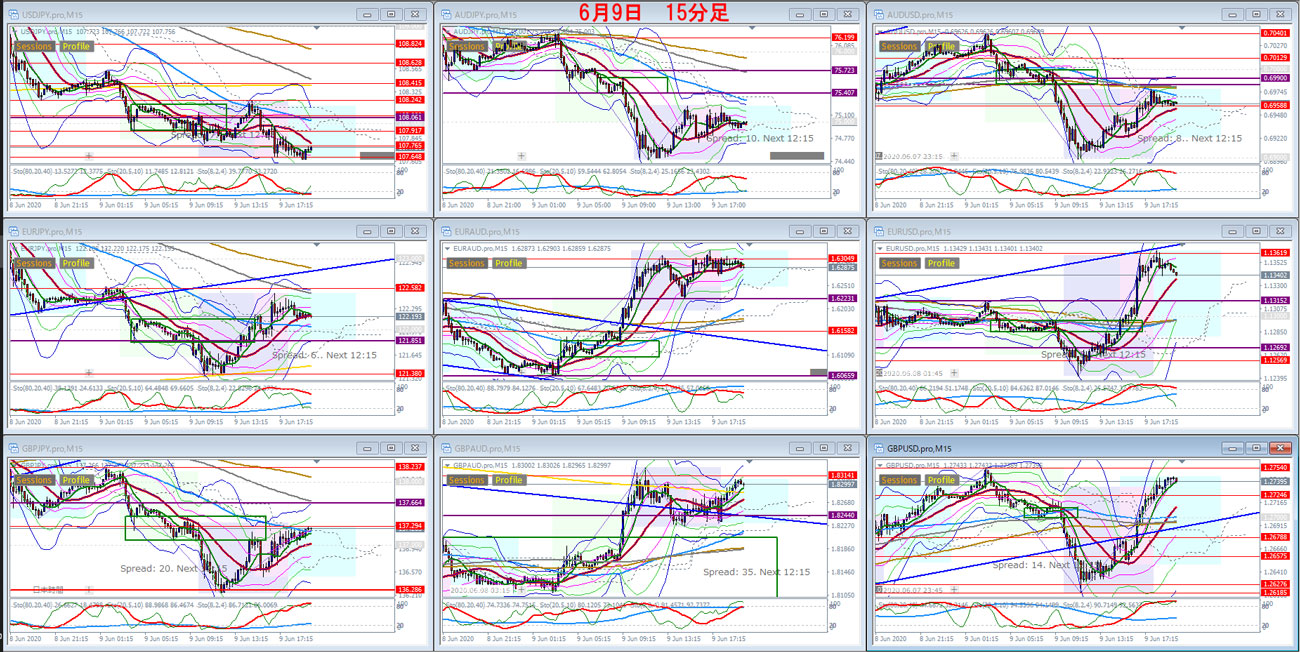Toggle Sessions on the EURJPY chart
Viewport: 1300px width, 652px height.
[34, 263]
